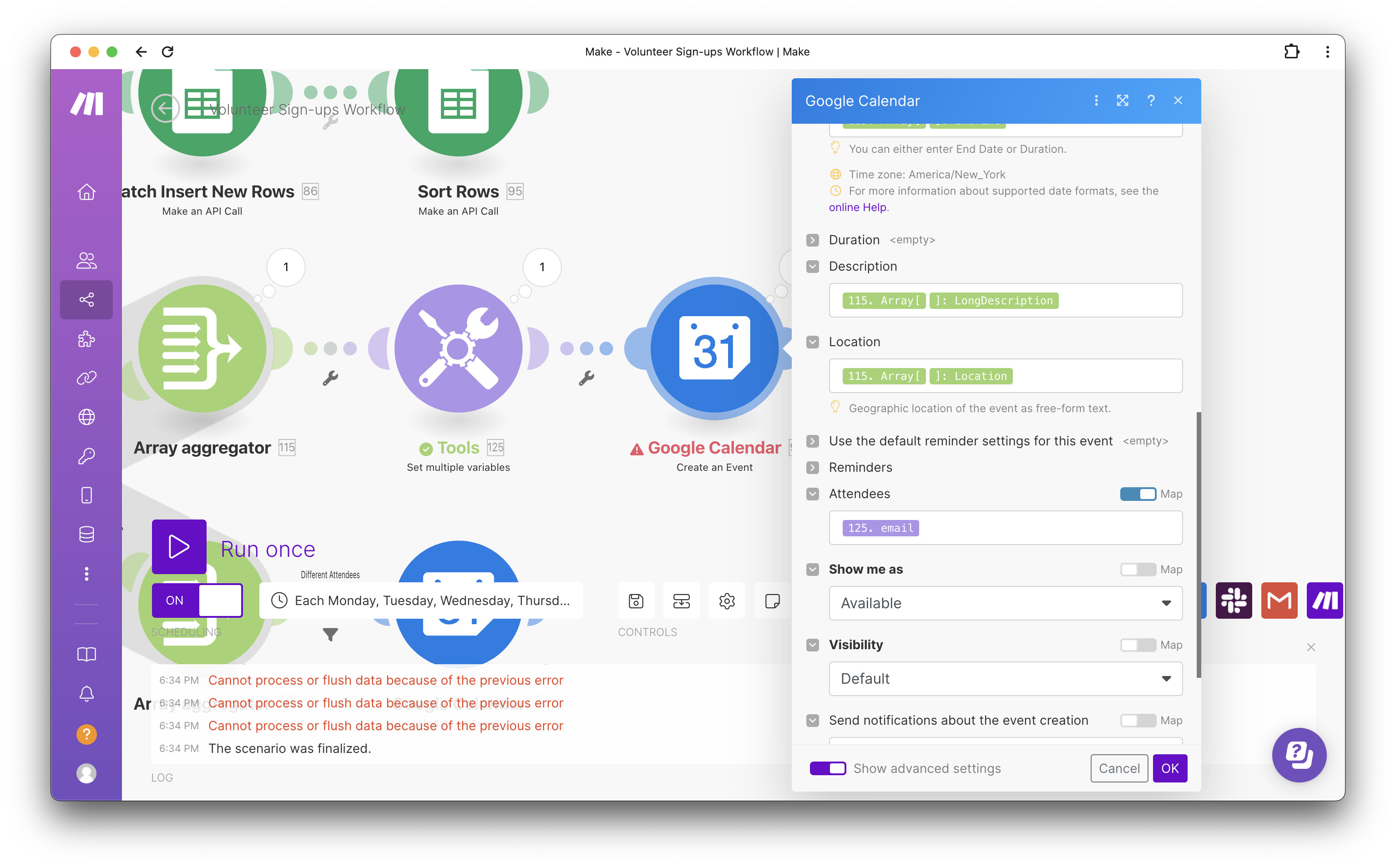The height and width of the screenshot is (868, 1396).
Task: Click the scenario settings gear icon
Action: coord(727,601)
